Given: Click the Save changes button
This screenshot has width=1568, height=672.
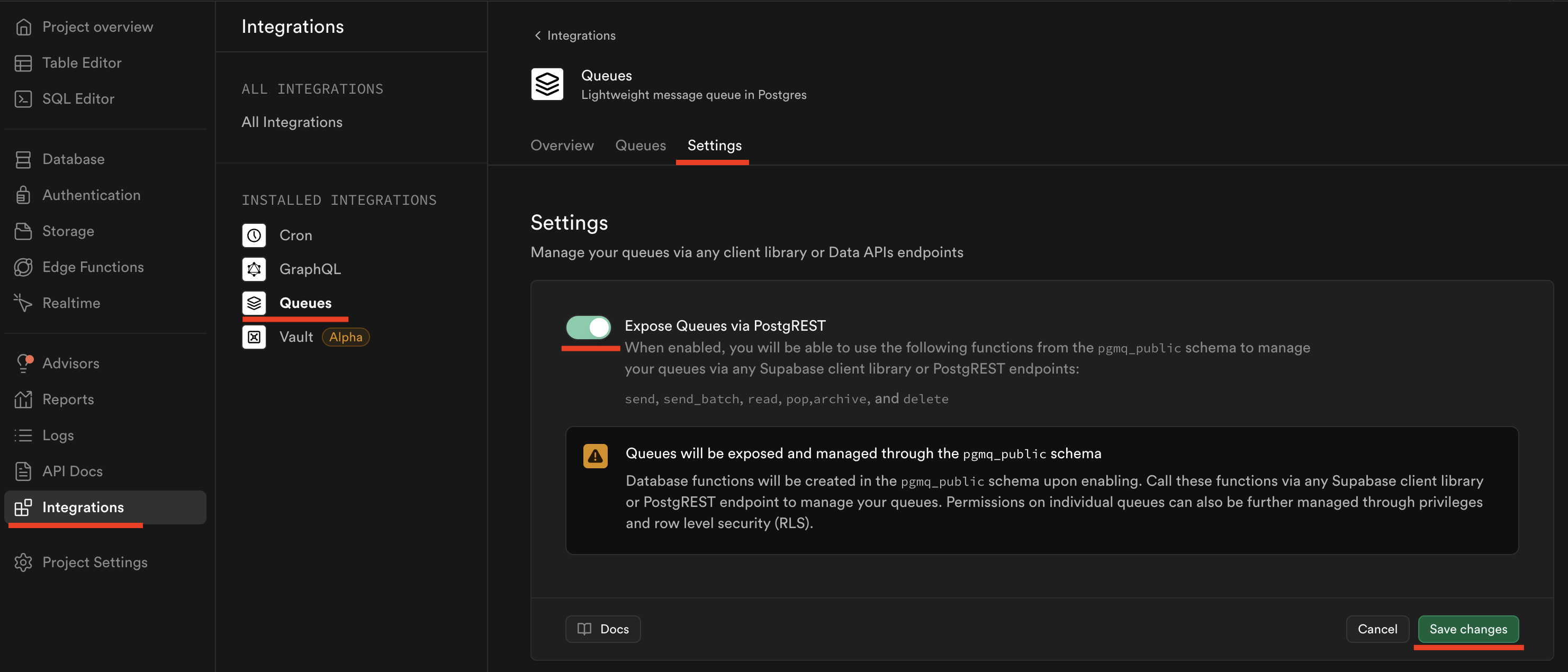Looking at the screenshot, I should (x=1468, y=629).
